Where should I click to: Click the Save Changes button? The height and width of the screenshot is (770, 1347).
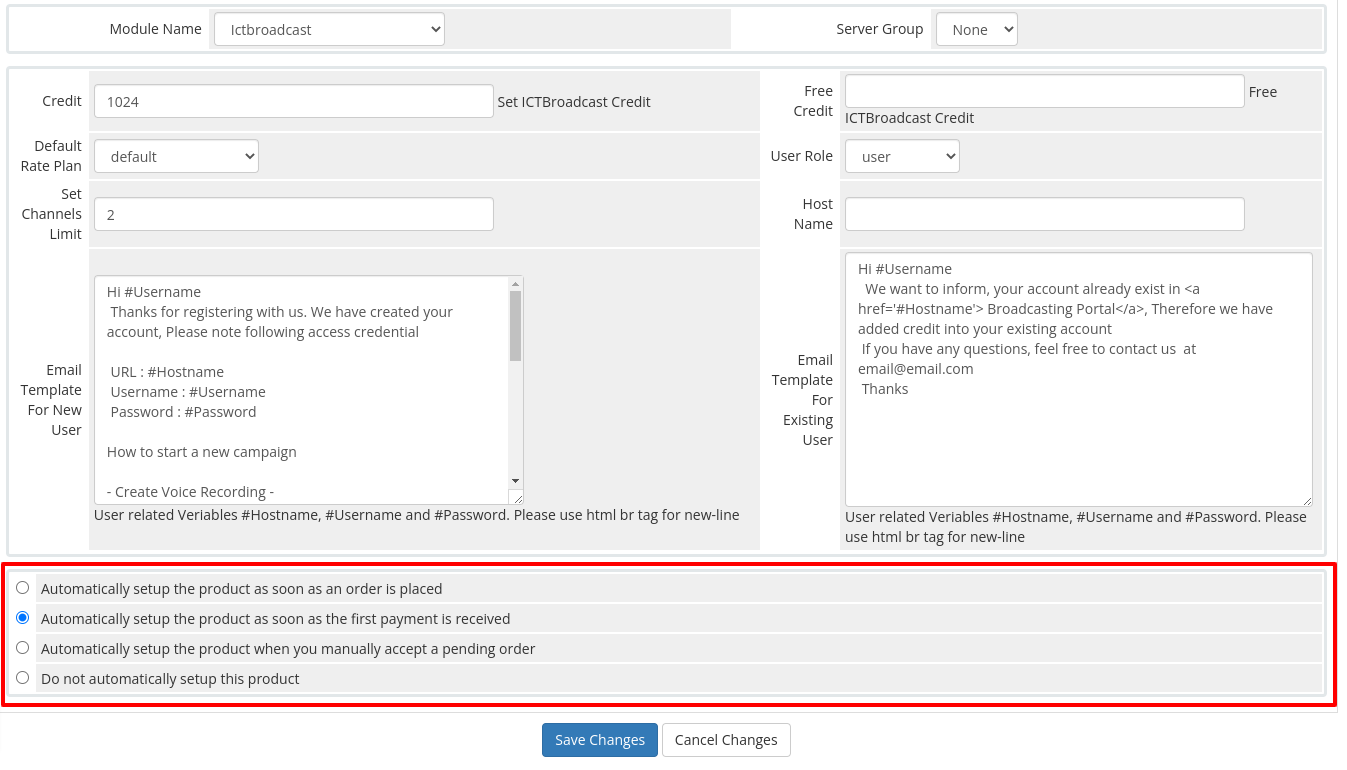(600, 740)
